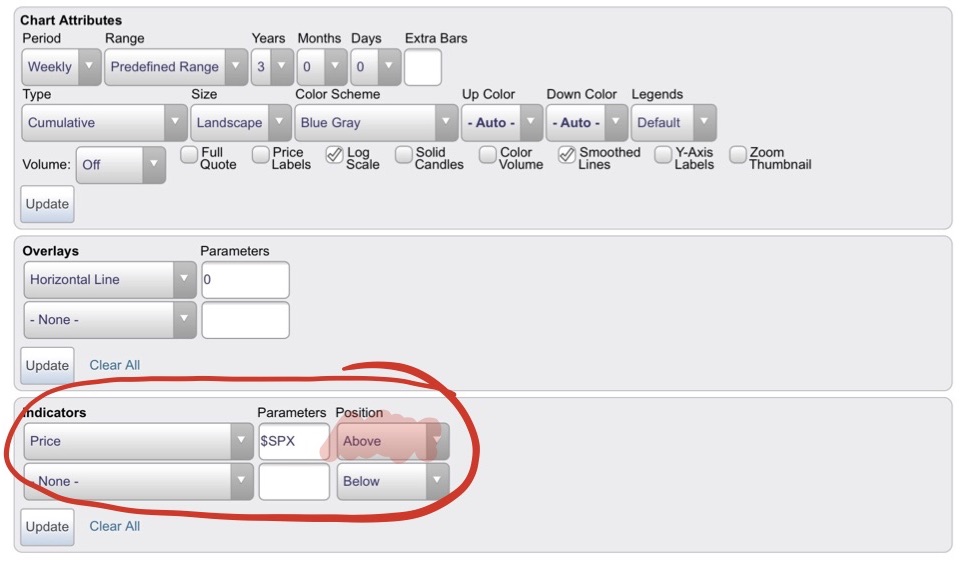Open the Color Scheme dropdown showing Blue Gray
This screenshot has height=563, width=960.
click(376, 123)
